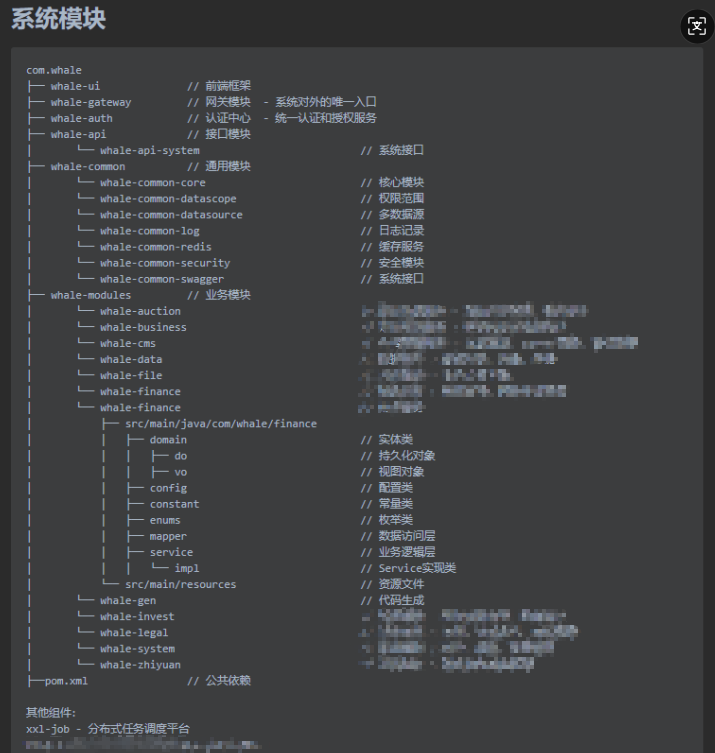The width and height of the screenshot is (715, 753).
Task: Click whale-common-datasource entry
Action: [171, 215]
